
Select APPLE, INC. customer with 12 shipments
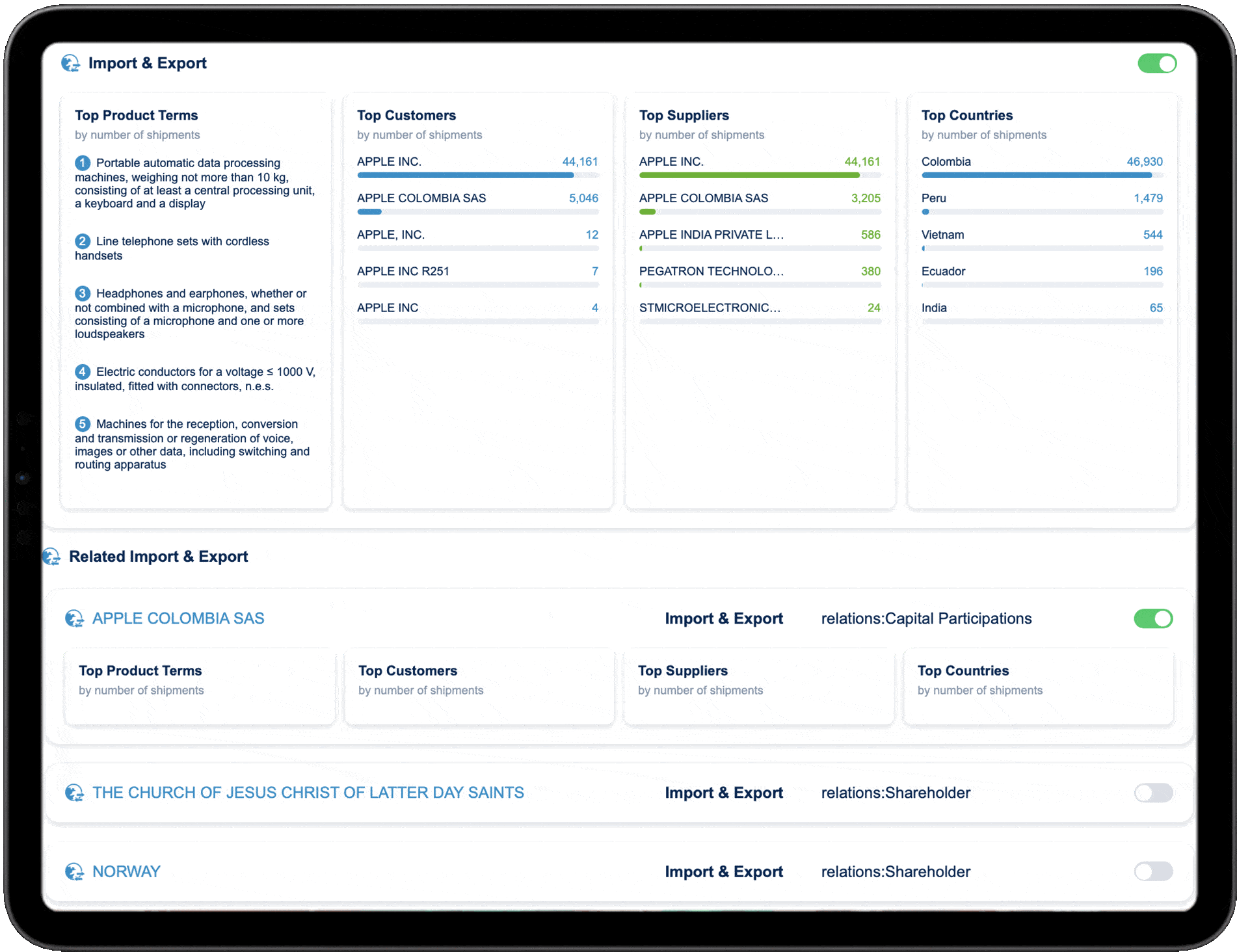pos(391,235)
